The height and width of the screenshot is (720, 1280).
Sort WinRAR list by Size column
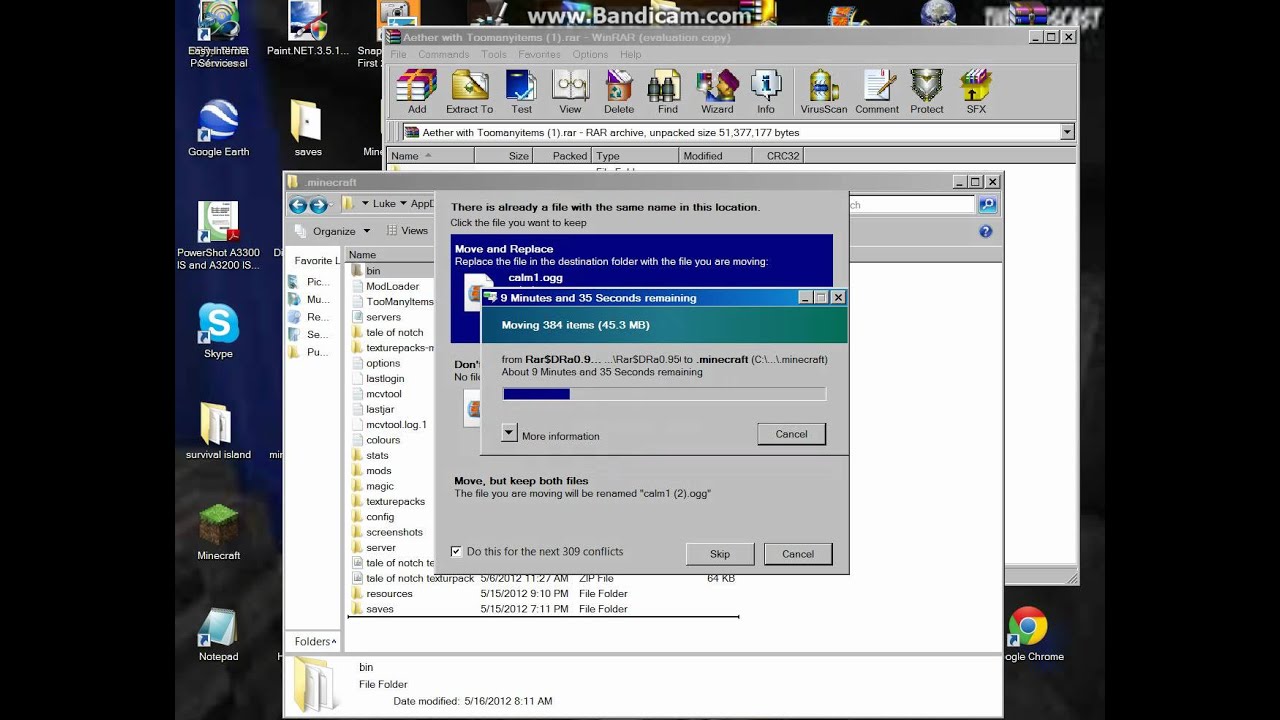[503, 155]
